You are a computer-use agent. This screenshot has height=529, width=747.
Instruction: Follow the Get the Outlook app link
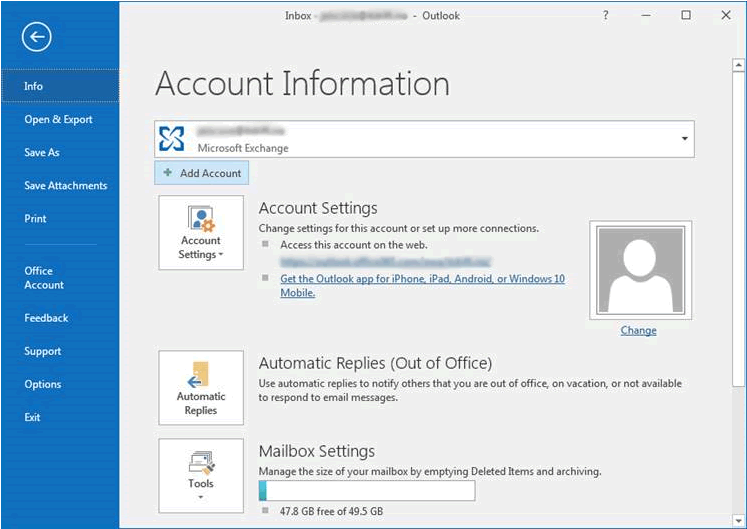[x=423, y=285]
